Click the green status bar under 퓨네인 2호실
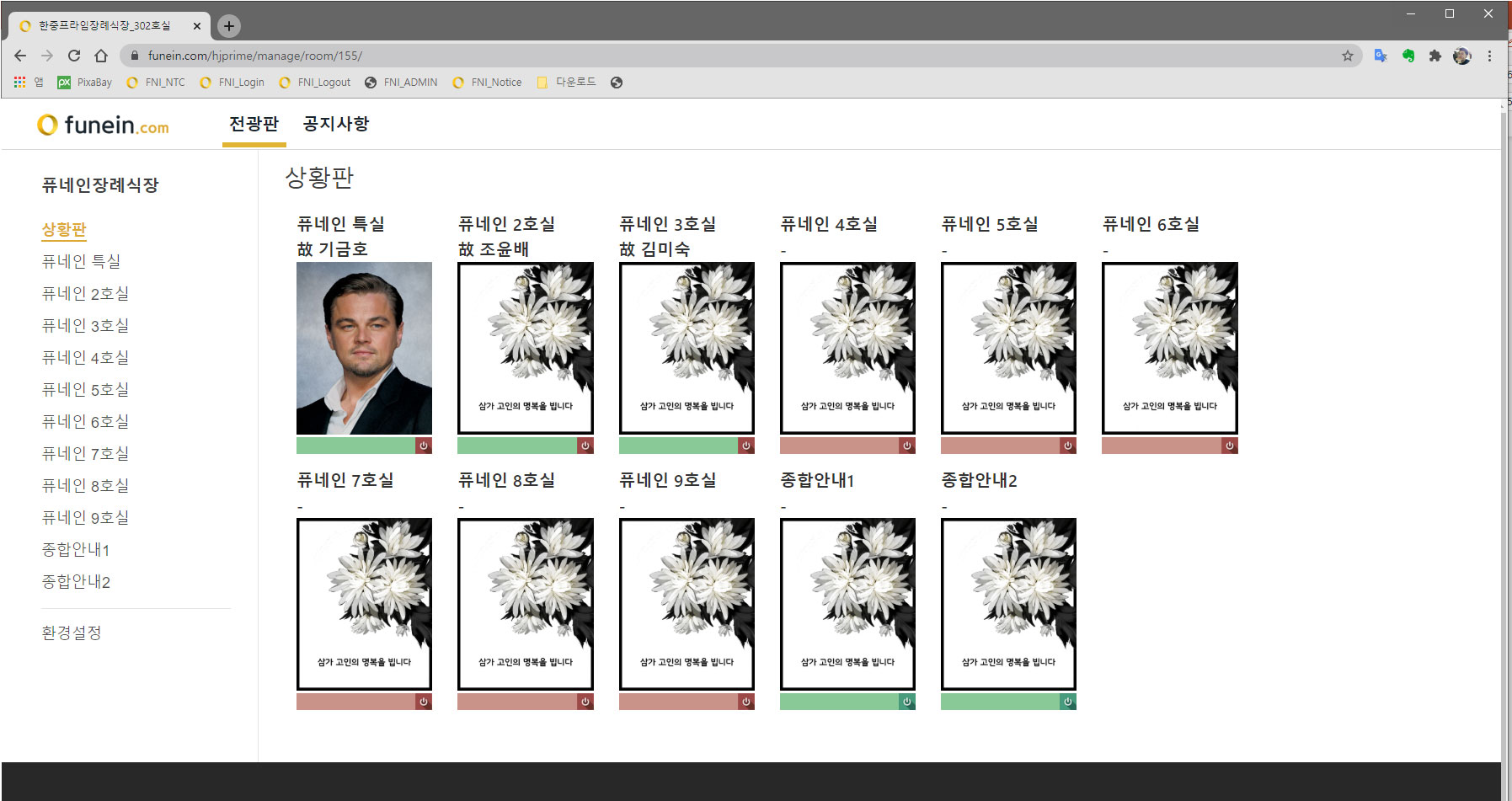Viewport: 1512px width, 801px height. click(x=516, y=446)
